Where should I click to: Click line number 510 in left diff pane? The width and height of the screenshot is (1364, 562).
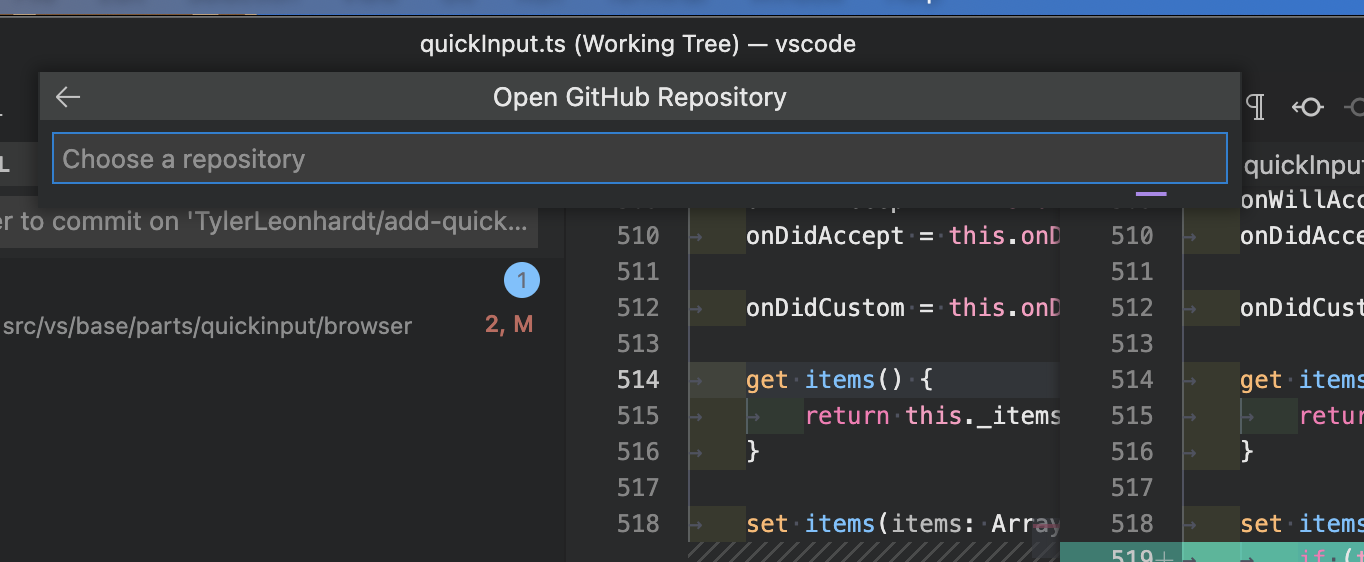[638, 236]
